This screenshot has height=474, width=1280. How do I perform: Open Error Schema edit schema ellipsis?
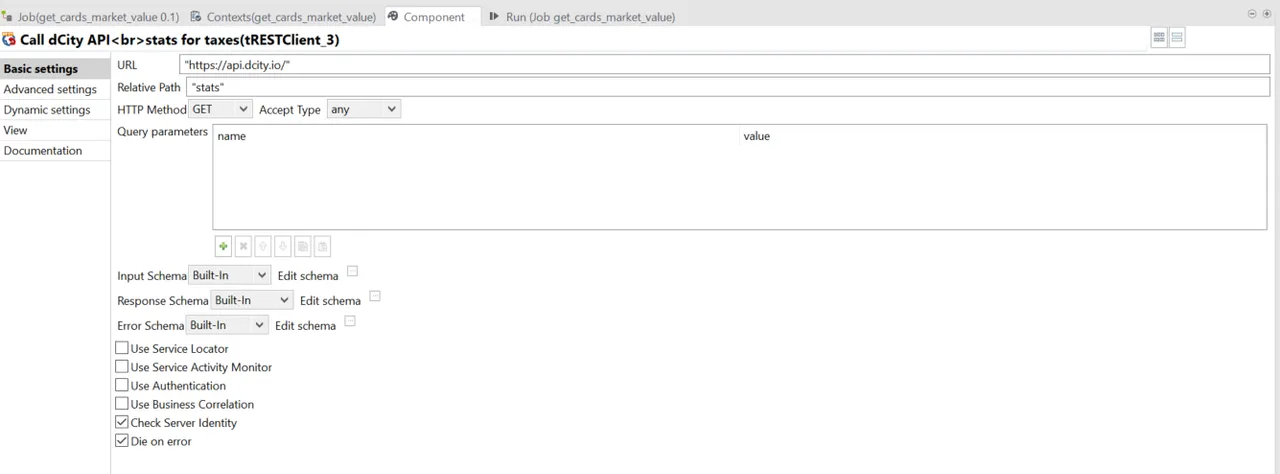[350, 321]
